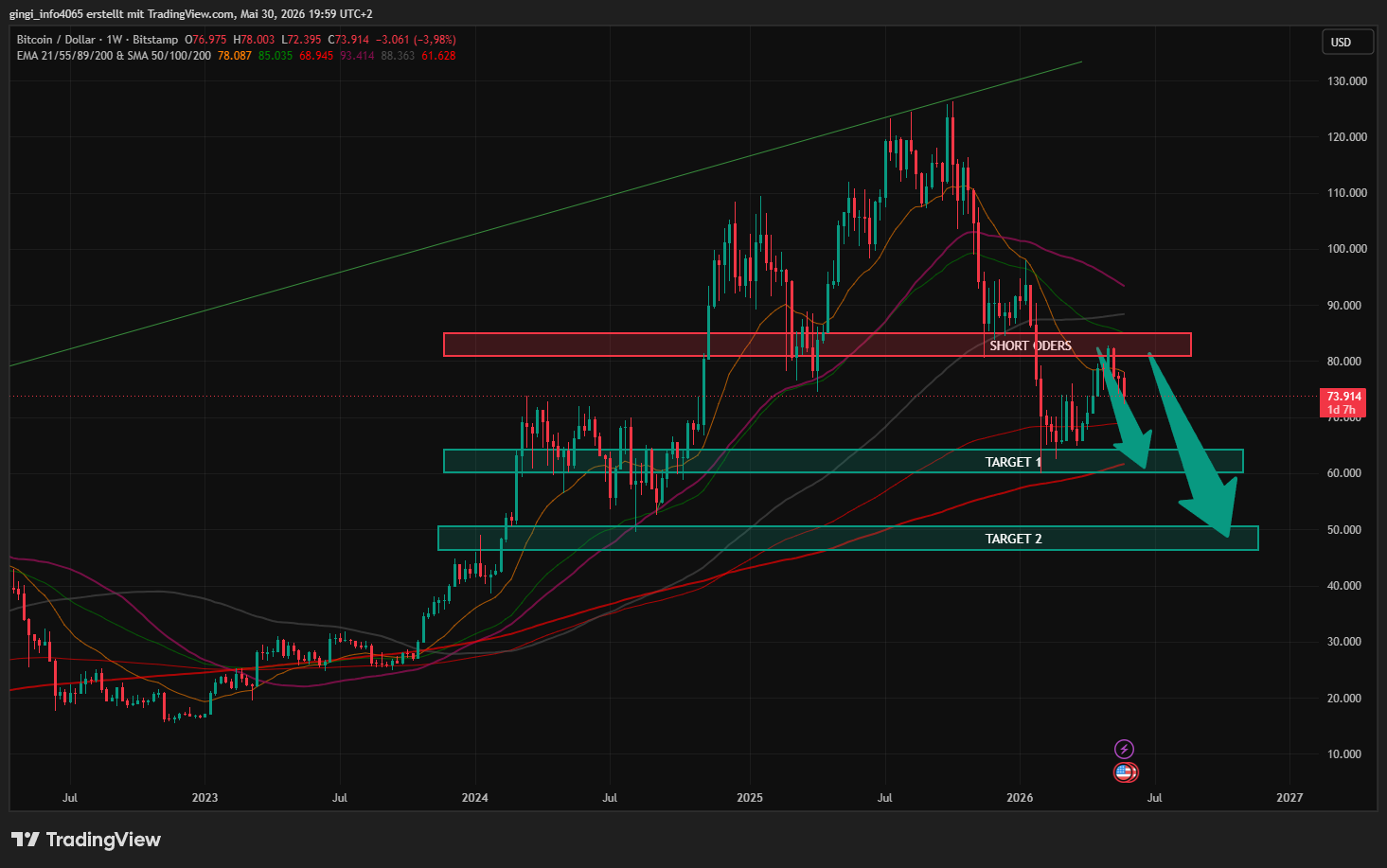Click the −3.061 (−3,98%) change value
Viewport: 1387px width, 868px height.
pos(416,40)
